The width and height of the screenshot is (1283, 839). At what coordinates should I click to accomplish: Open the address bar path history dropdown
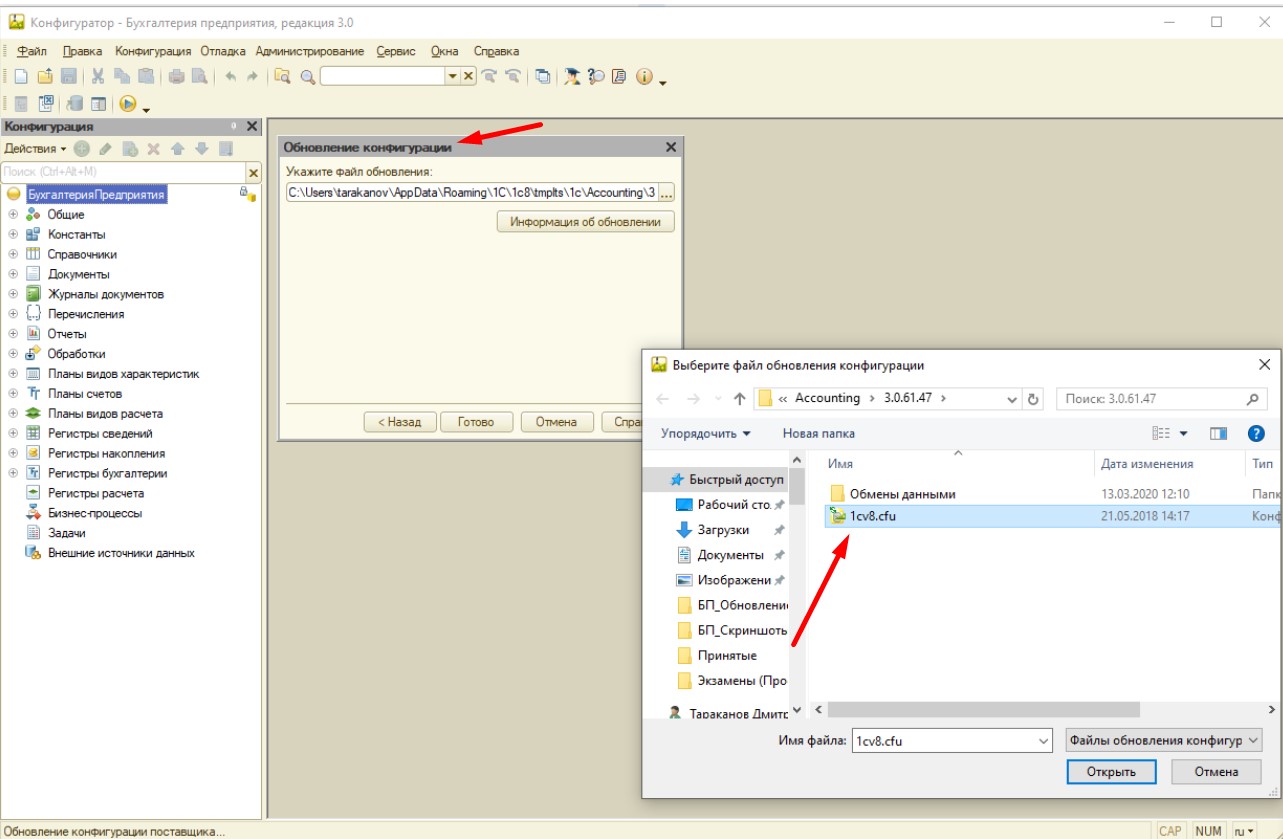(x=1012, y=398)
